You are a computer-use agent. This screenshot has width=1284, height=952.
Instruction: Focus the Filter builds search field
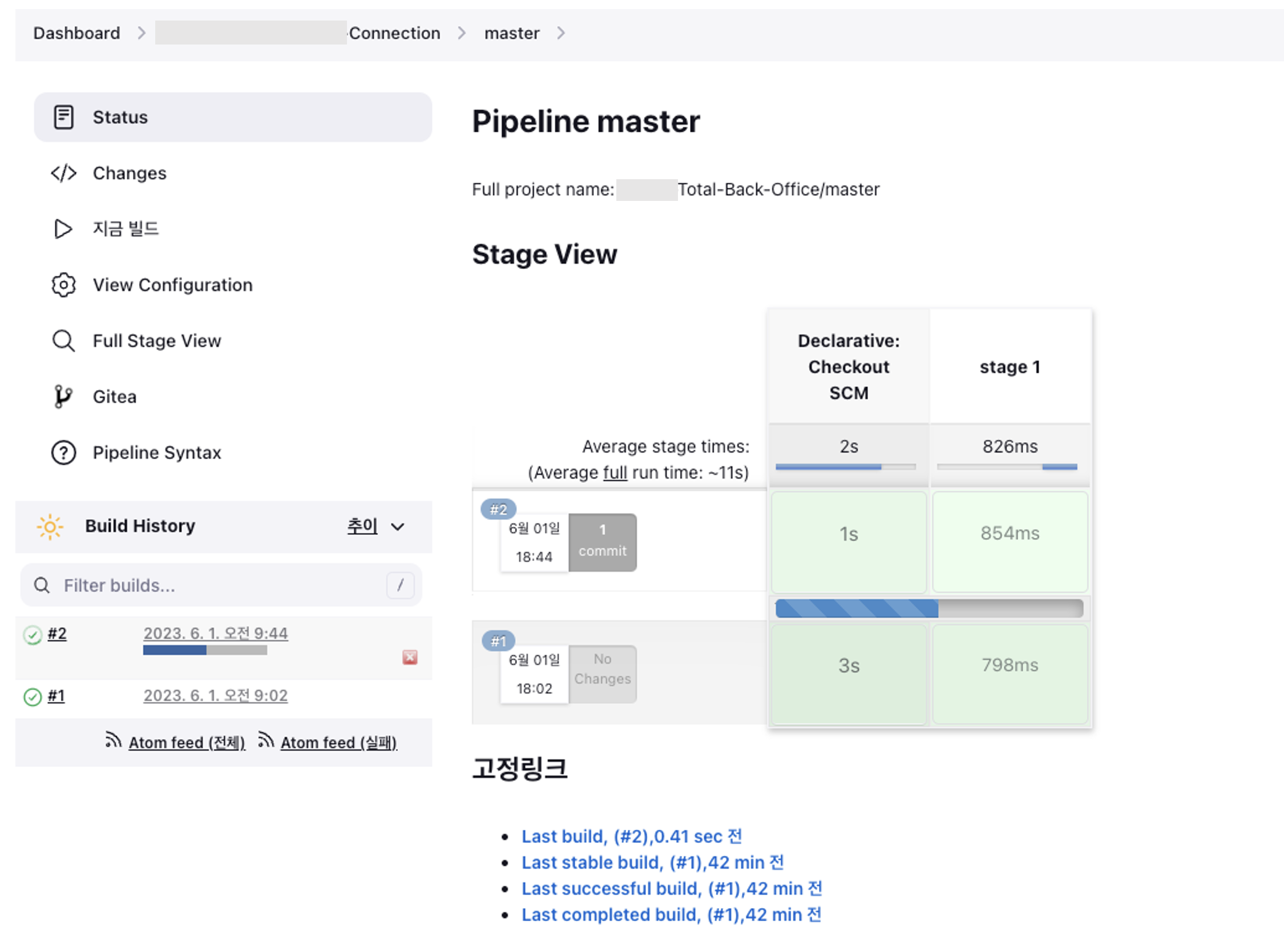click(219, 585)
